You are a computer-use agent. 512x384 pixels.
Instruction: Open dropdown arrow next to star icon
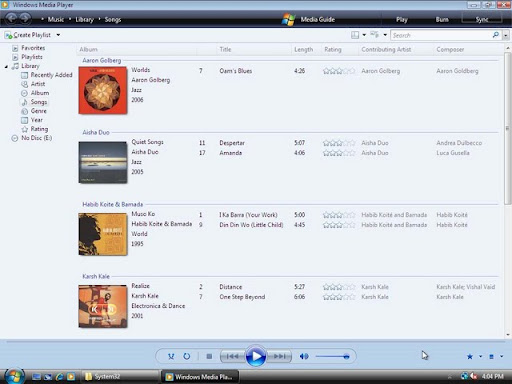tap(480, 356)
